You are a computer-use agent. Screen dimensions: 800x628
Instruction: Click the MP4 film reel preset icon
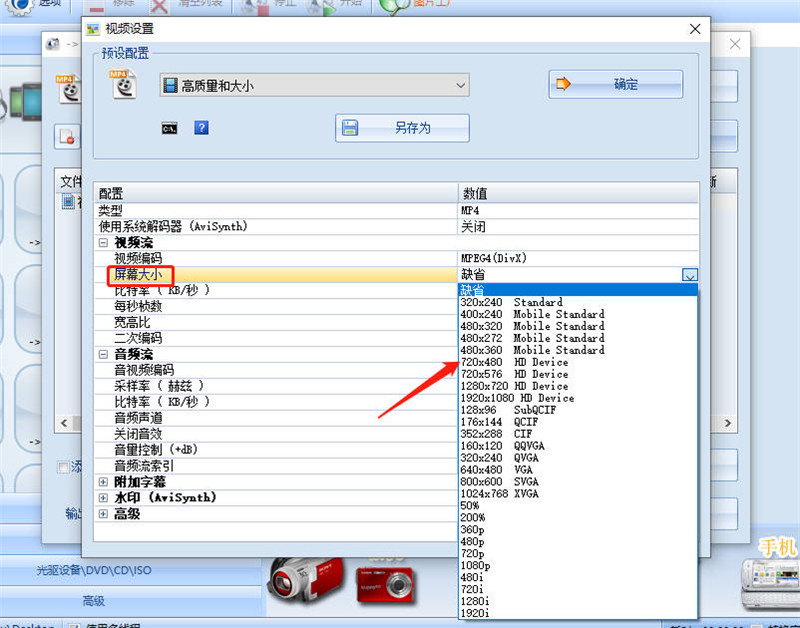[123, 85]
